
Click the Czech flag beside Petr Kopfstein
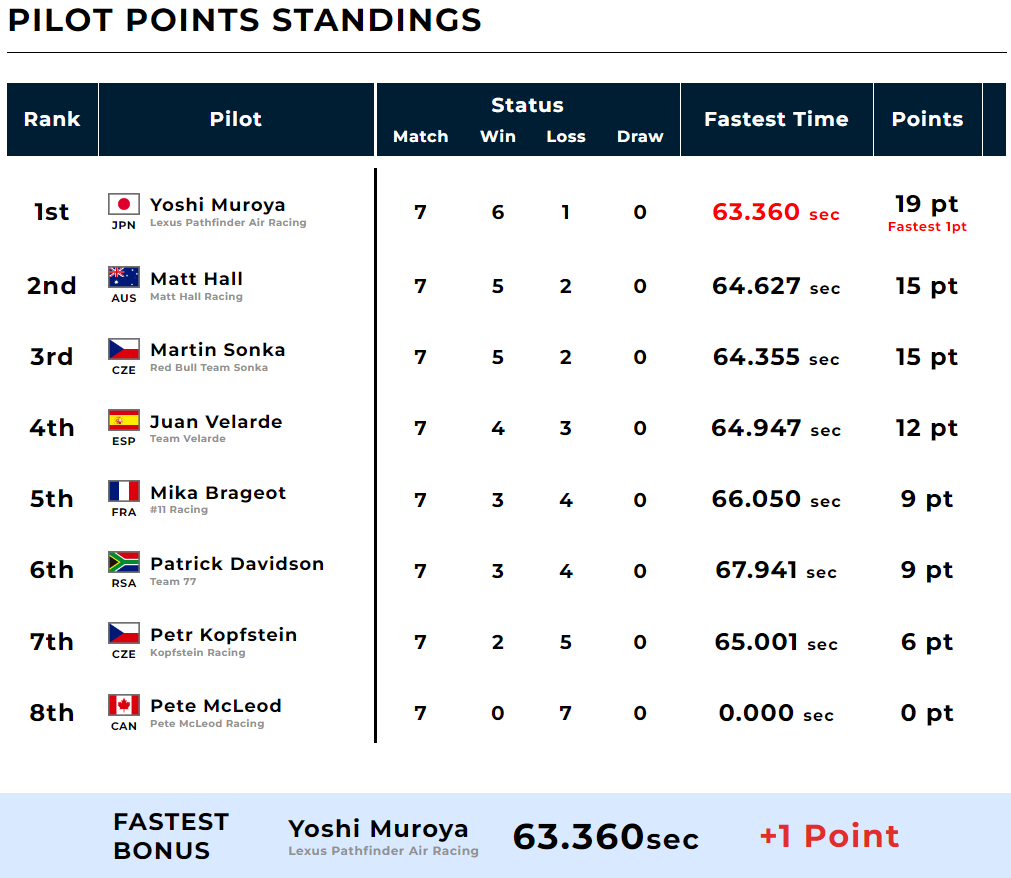124,634
